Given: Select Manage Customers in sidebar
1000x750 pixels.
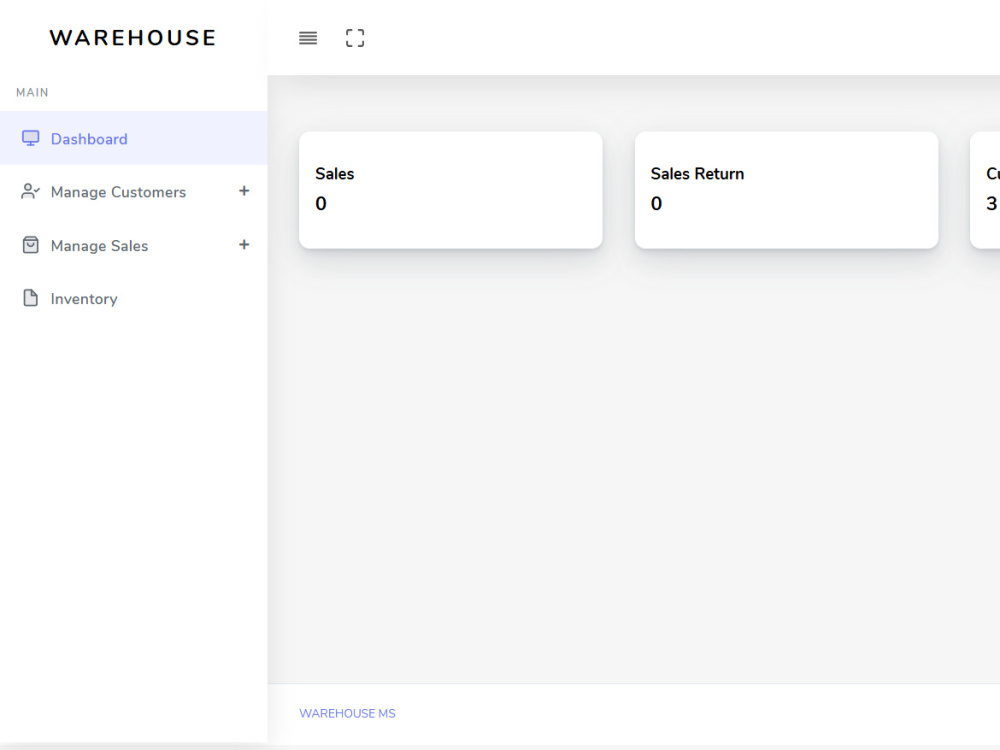Looking at the screenshot, I should click(133, 192).
